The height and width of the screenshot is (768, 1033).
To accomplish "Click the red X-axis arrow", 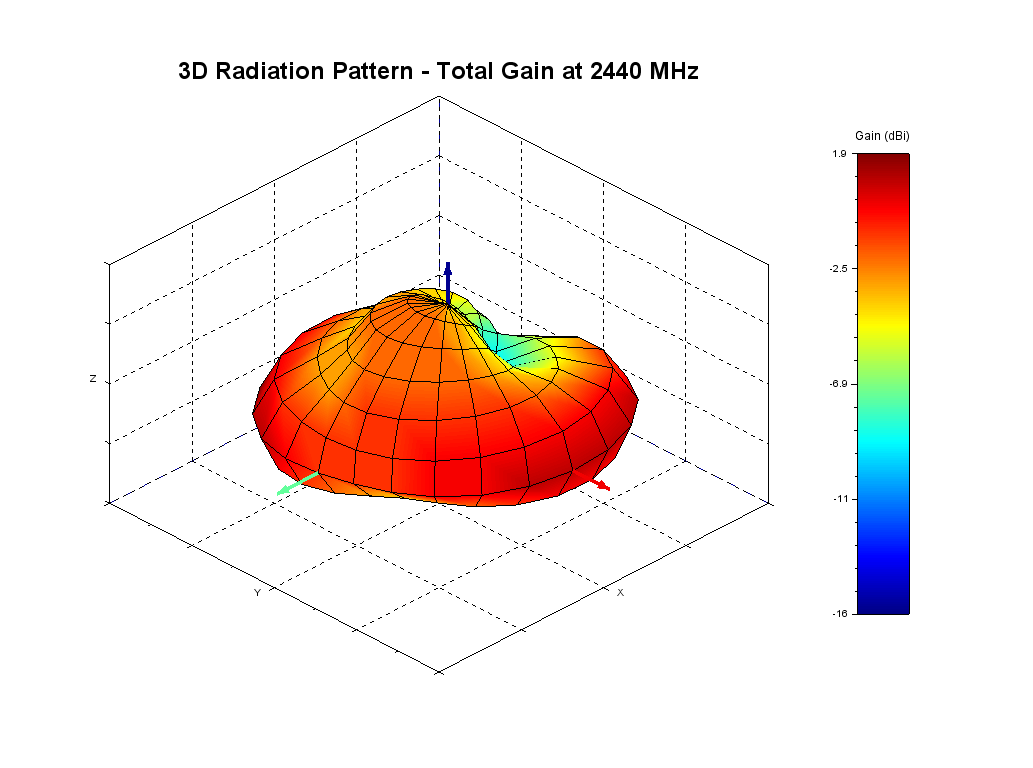I will coord(599,484).
